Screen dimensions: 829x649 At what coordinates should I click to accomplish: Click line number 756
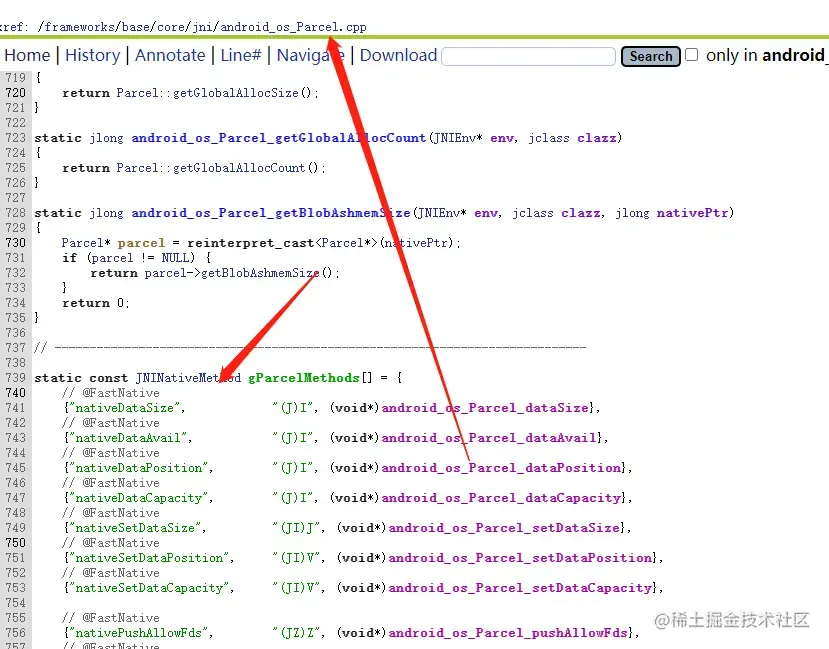[x=15, y=633]
